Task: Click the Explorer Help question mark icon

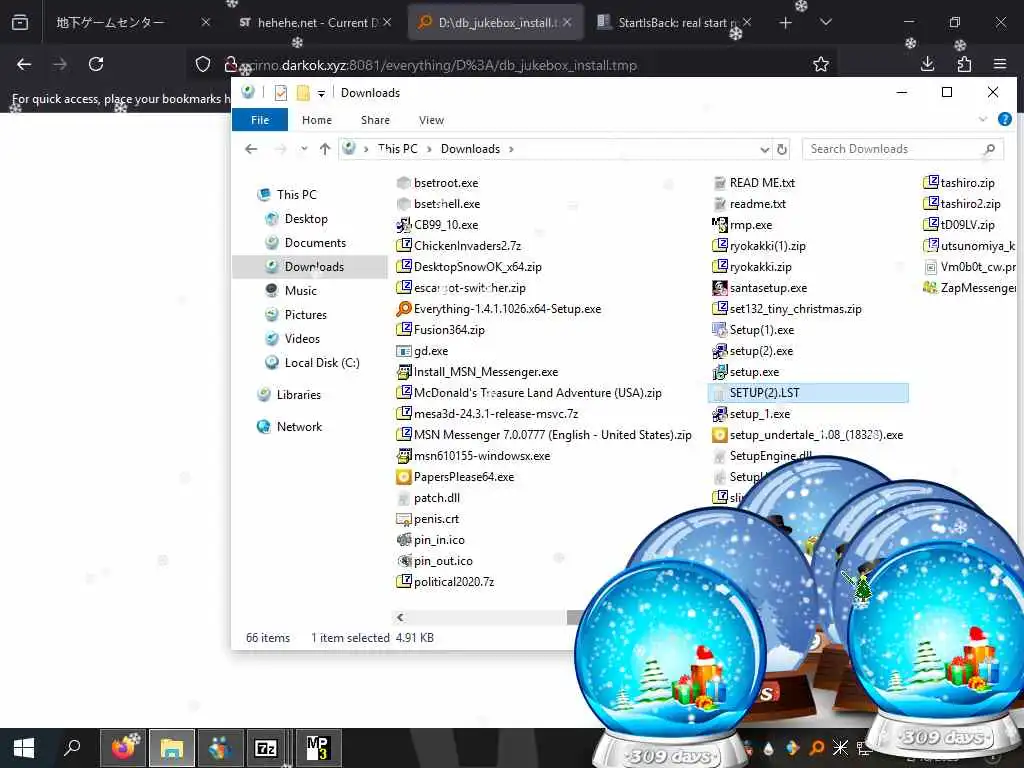Action: [x=1004, y=120]
